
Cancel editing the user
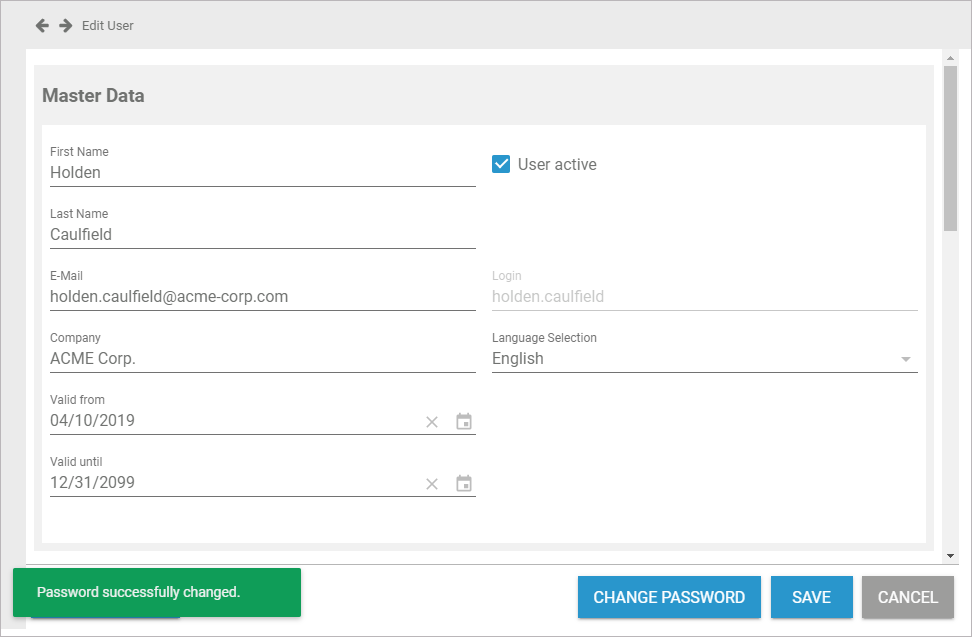tap(907, 597)
